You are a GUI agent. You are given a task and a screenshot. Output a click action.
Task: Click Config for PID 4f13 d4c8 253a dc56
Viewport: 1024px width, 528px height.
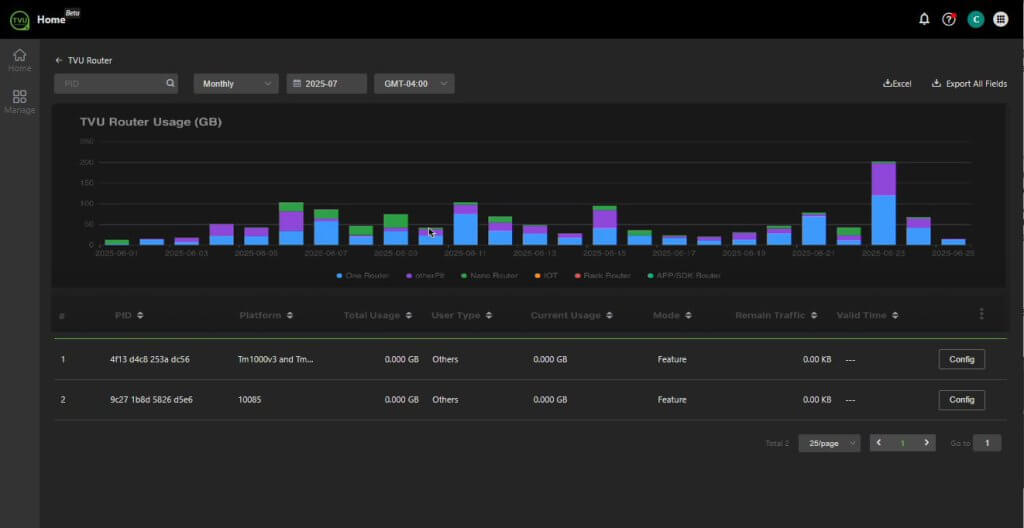[961, 359]
